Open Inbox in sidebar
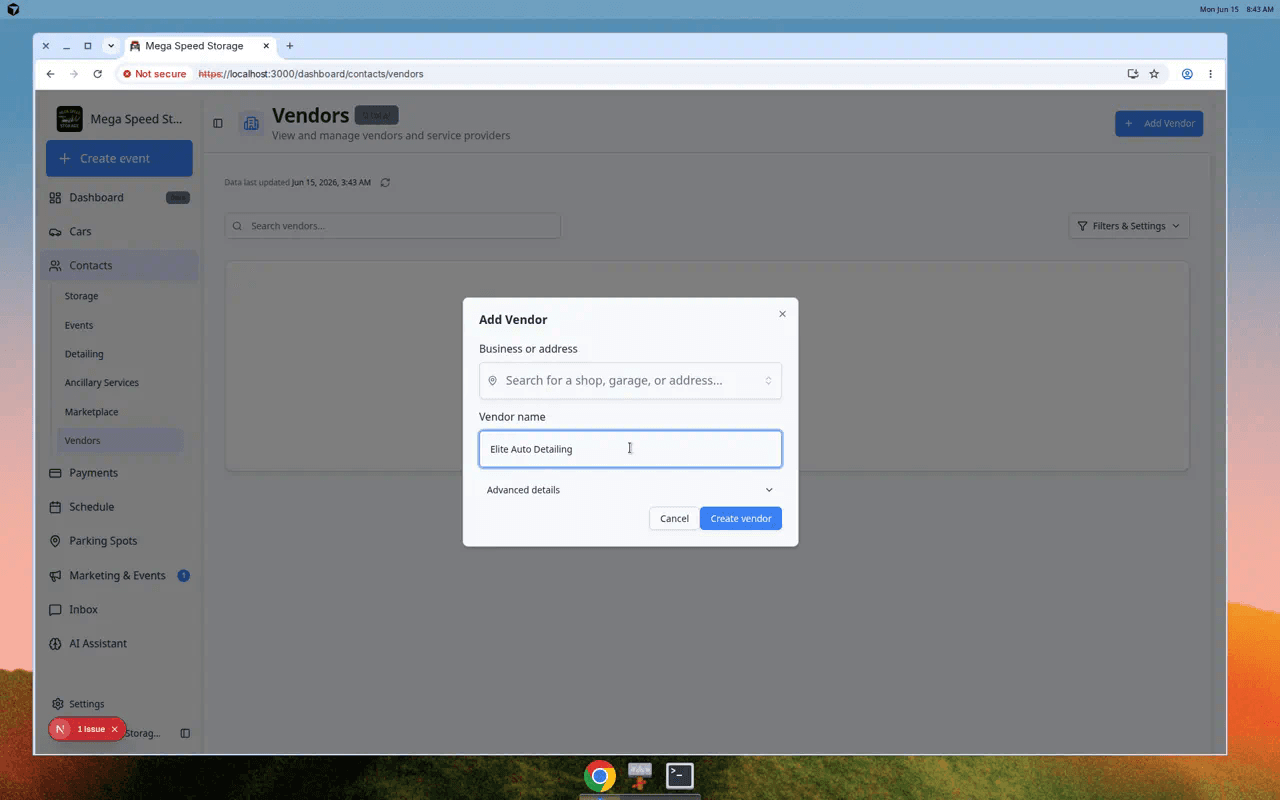 coord(119,610)
